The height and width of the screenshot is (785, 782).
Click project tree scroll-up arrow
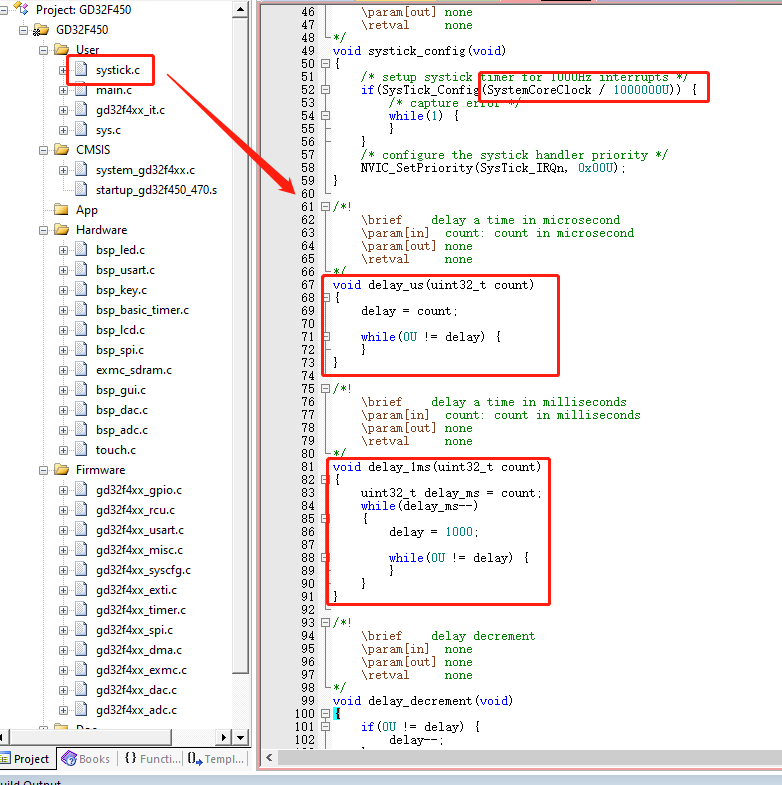(x=240, y=10)
